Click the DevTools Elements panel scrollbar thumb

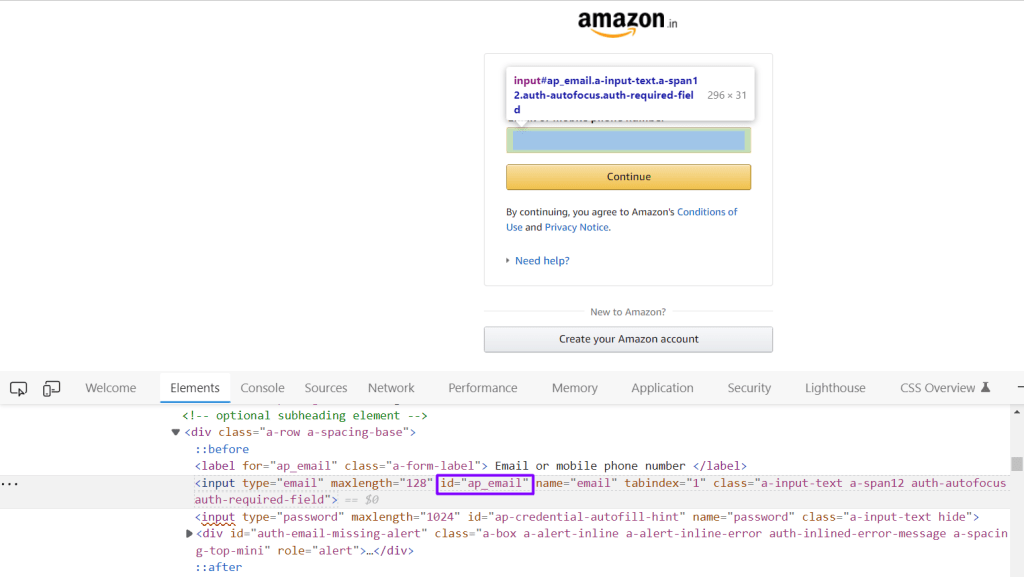click(x=1017, y=463)
